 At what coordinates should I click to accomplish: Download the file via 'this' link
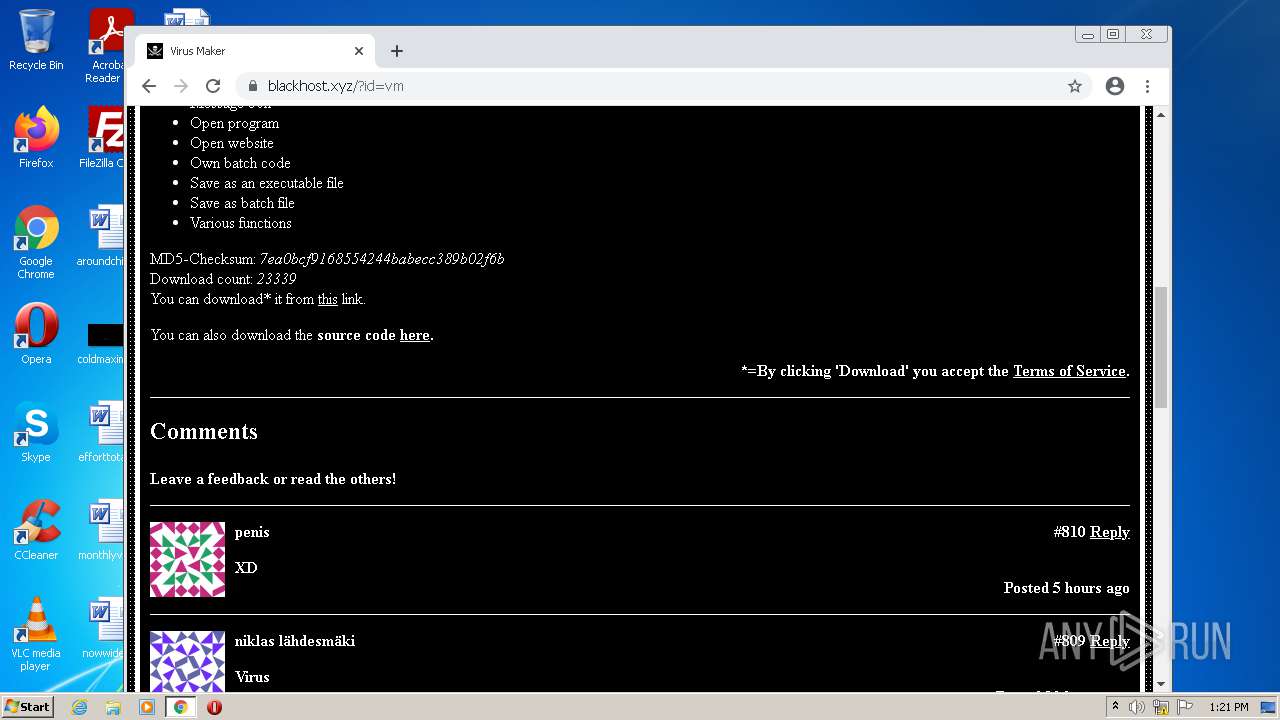click(327, 299)
